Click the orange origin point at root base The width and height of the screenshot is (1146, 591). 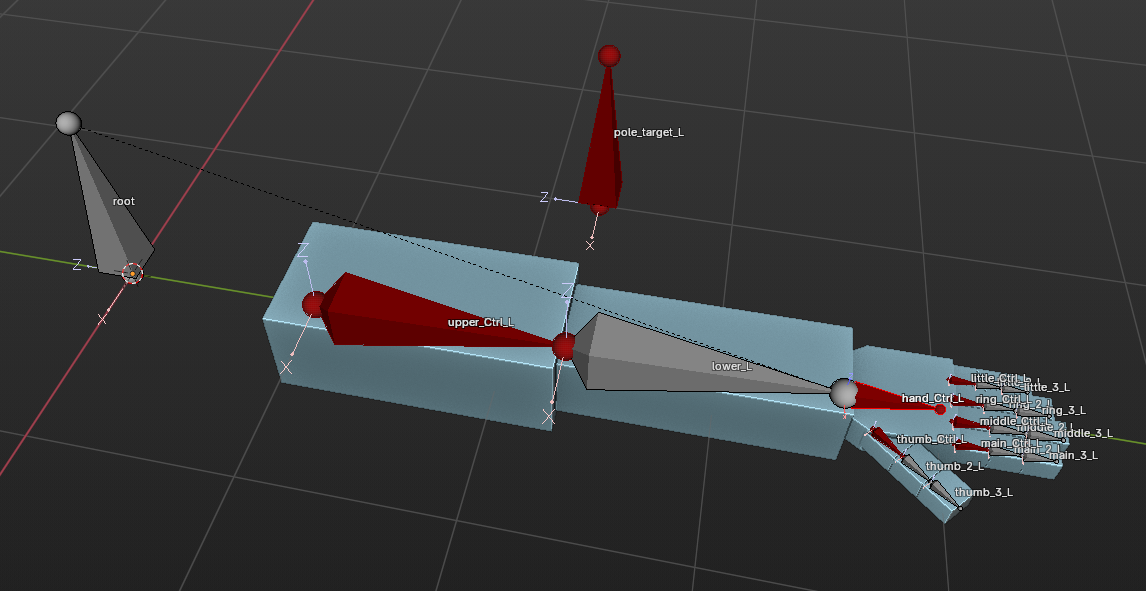132,273
